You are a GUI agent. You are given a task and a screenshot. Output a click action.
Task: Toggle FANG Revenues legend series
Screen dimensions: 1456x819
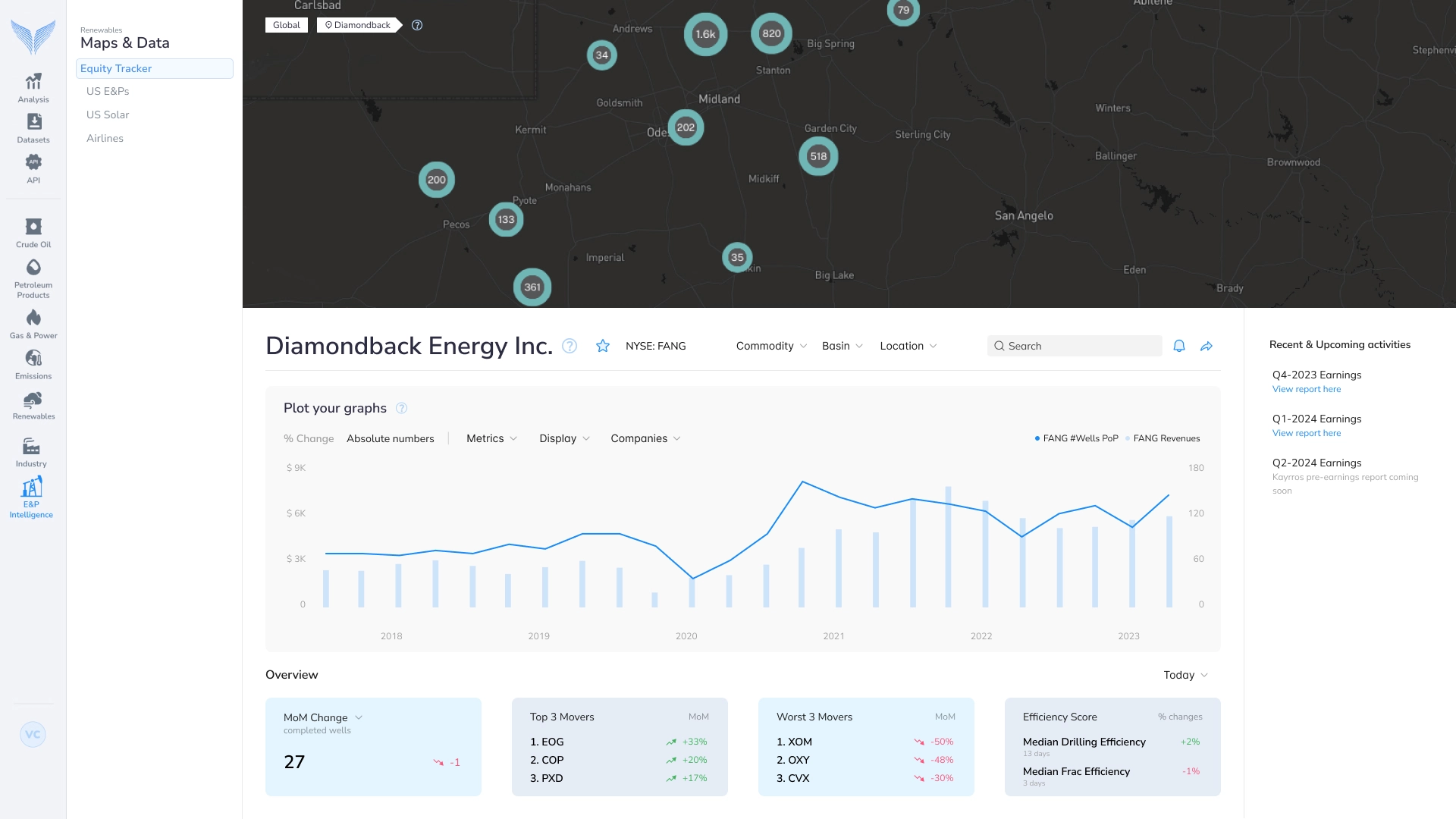click(1163, 438)
